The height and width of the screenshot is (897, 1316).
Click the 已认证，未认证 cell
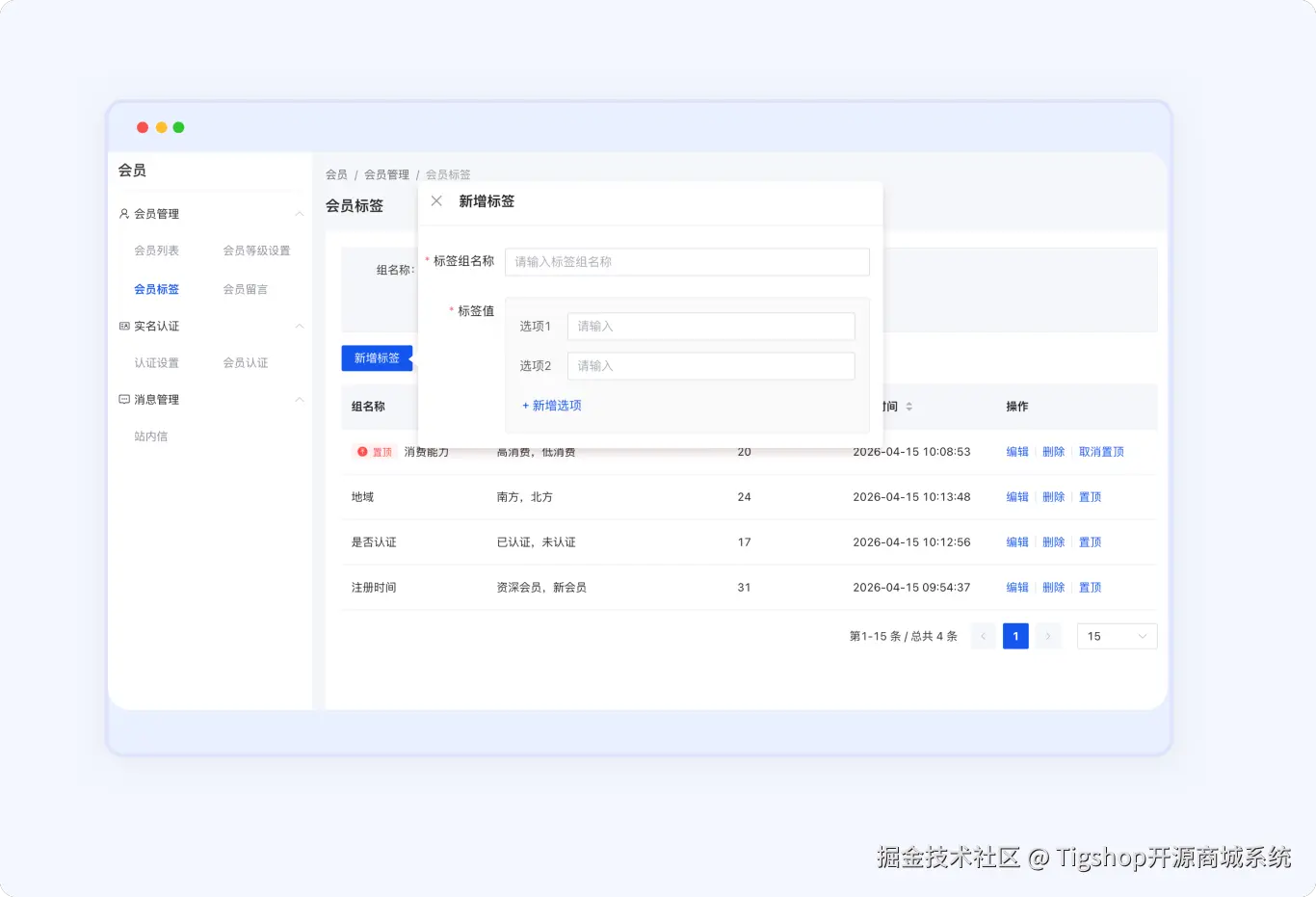tap(537, 542)
